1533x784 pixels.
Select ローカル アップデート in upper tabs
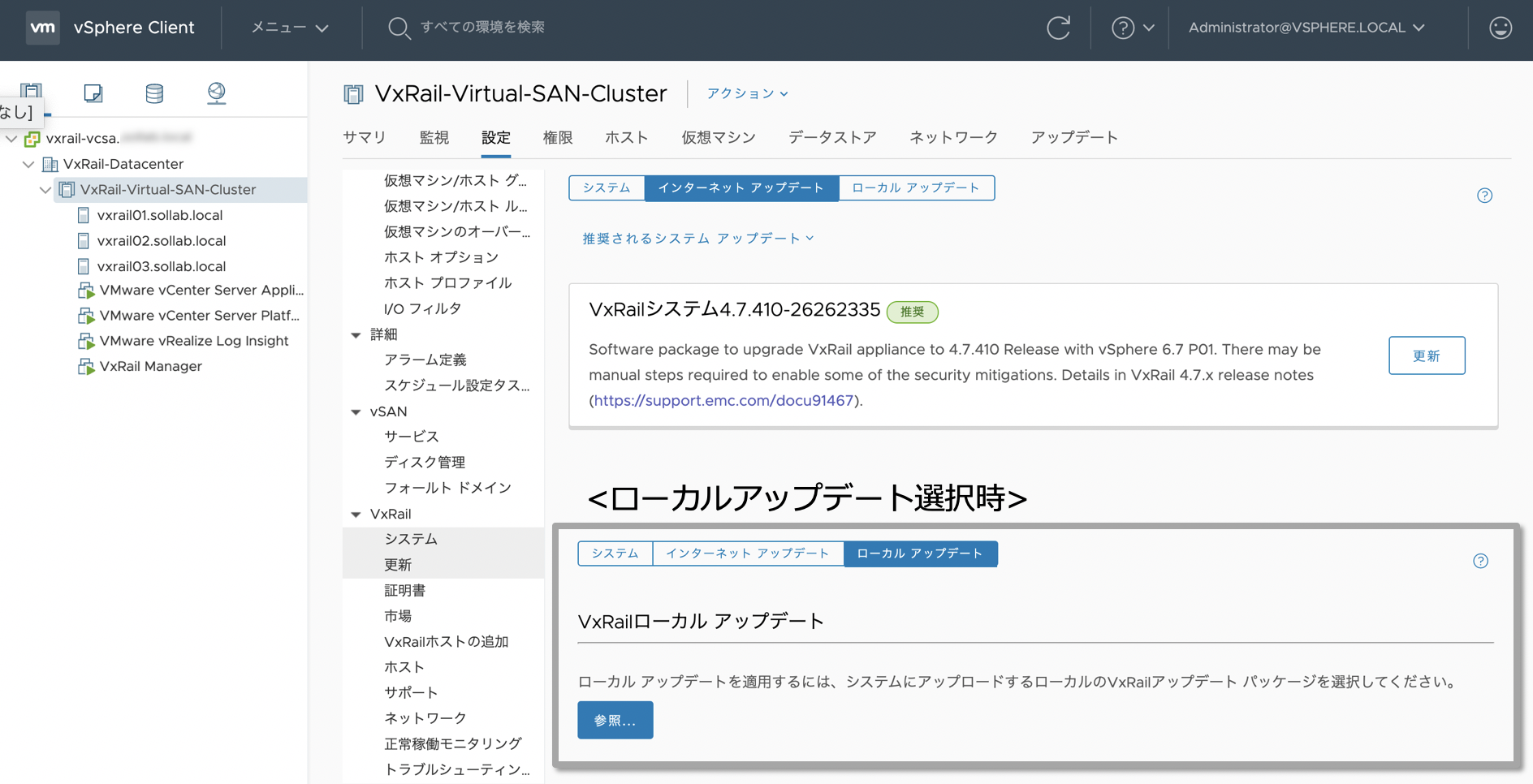(916, 187)
